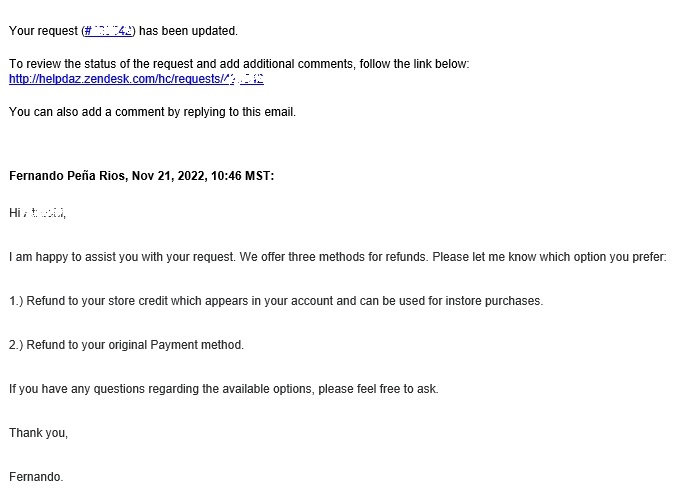Click the "Thank you," closing line

click(38, 433)
